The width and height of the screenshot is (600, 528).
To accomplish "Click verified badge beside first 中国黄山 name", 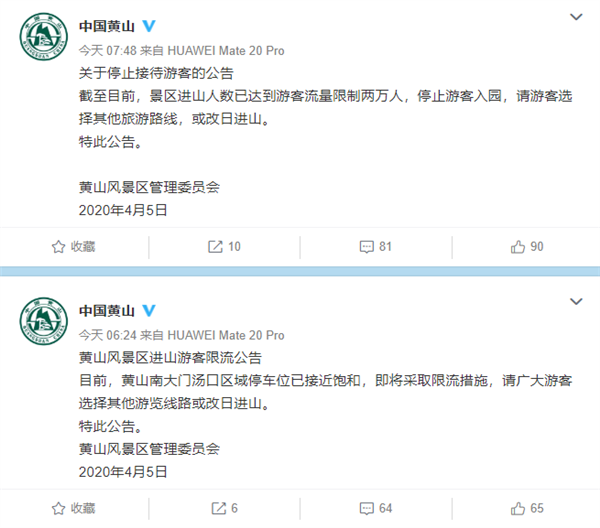I will tap(149, 24).
